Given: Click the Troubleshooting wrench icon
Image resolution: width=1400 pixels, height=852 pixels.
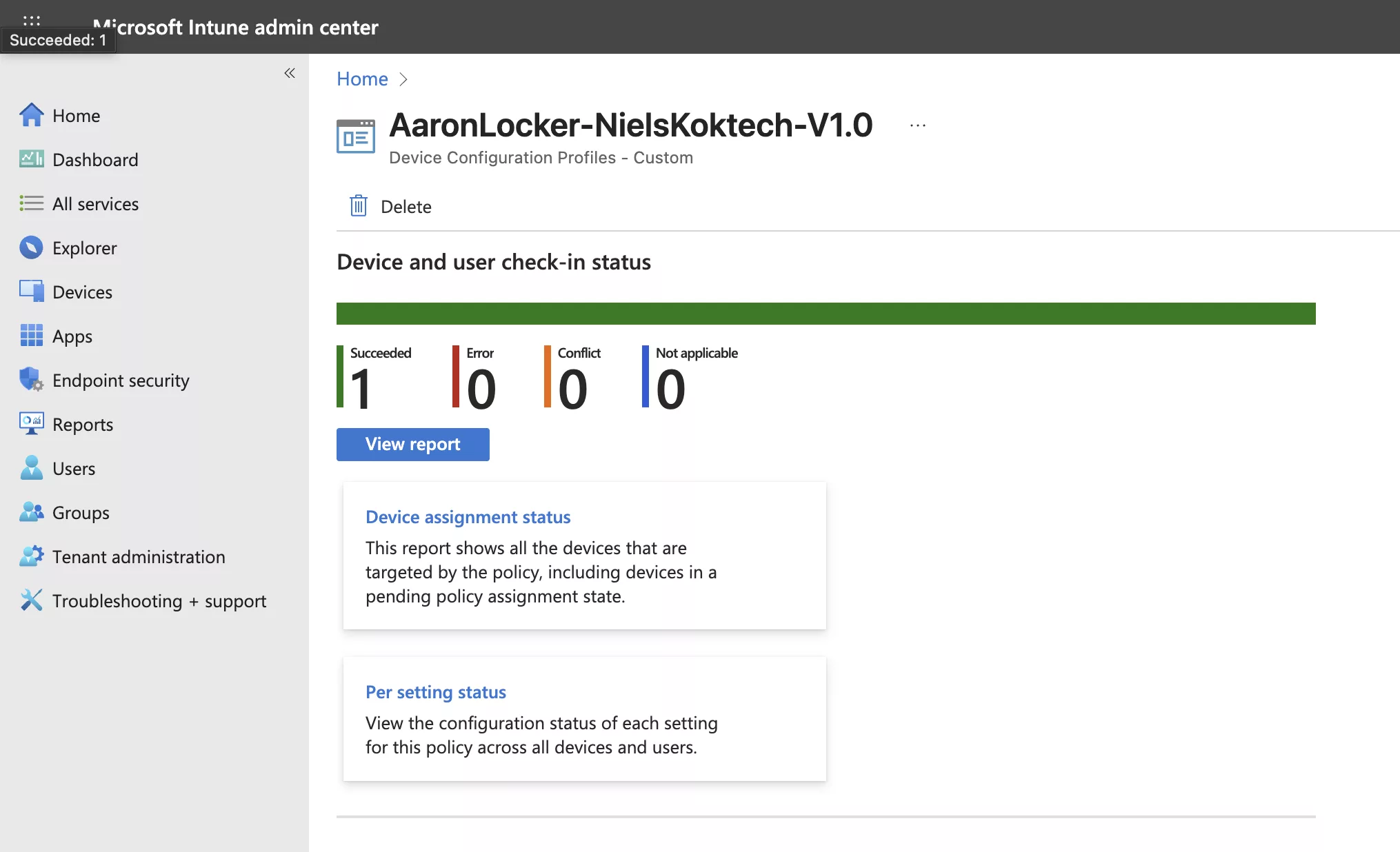Looking at the screenshot, I should pyautogui.click(x=31, y=600).
